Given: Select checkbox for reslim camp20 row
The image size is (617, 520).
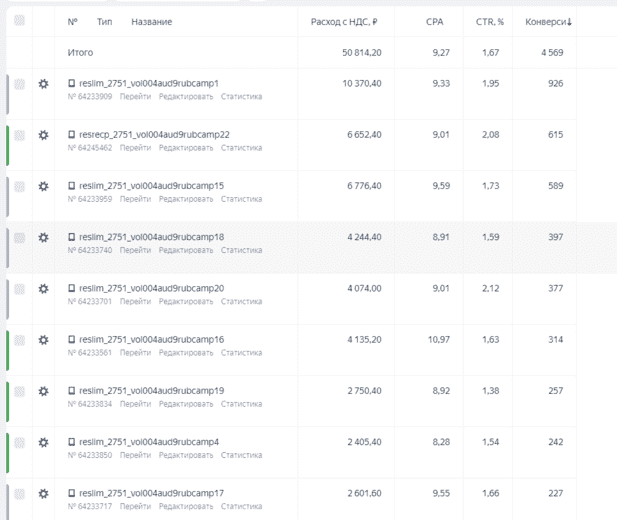Looking at the screenshot, I should 19,289.
